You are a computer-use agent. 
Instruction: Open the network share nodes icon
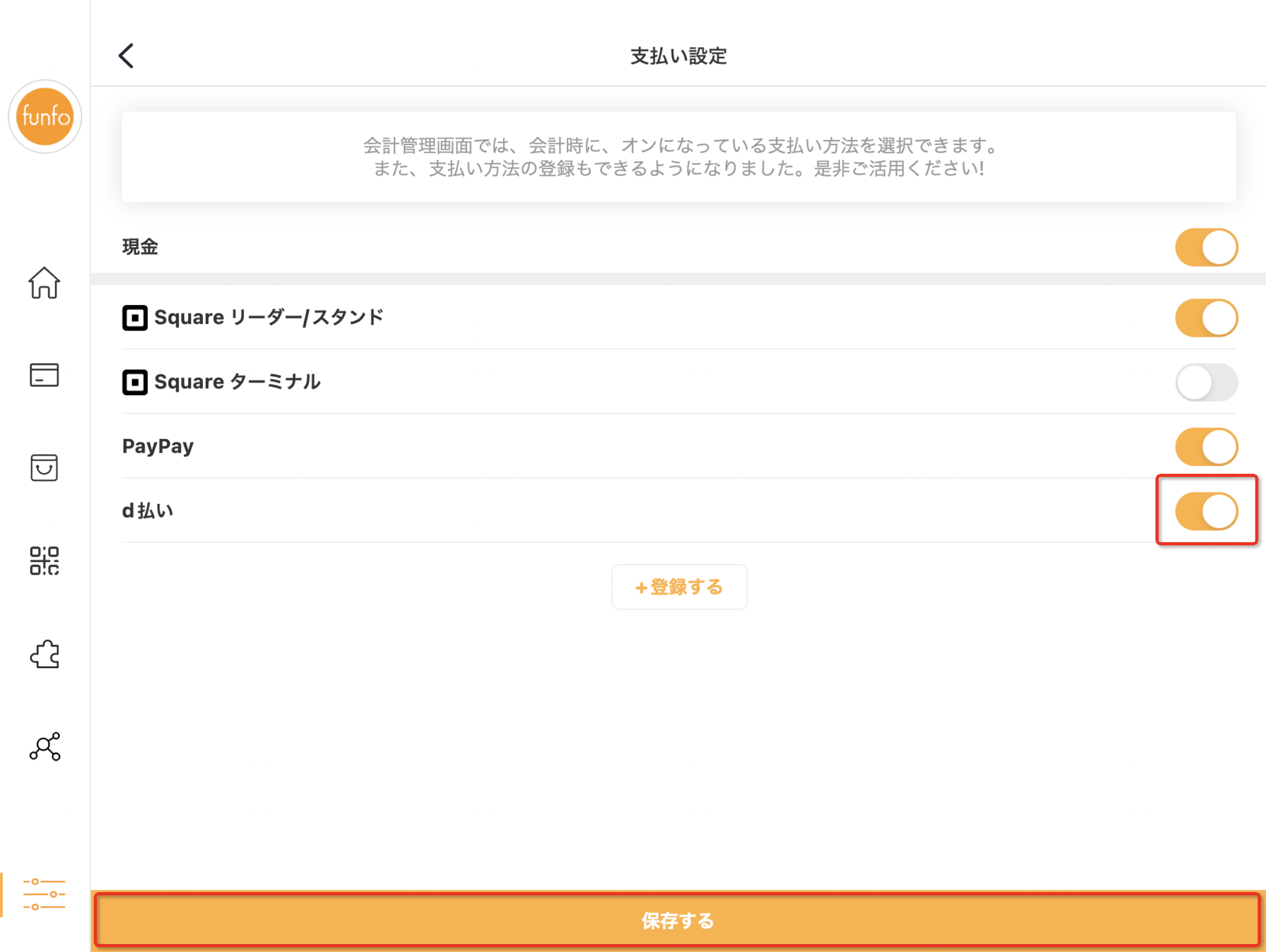[44, 746]
